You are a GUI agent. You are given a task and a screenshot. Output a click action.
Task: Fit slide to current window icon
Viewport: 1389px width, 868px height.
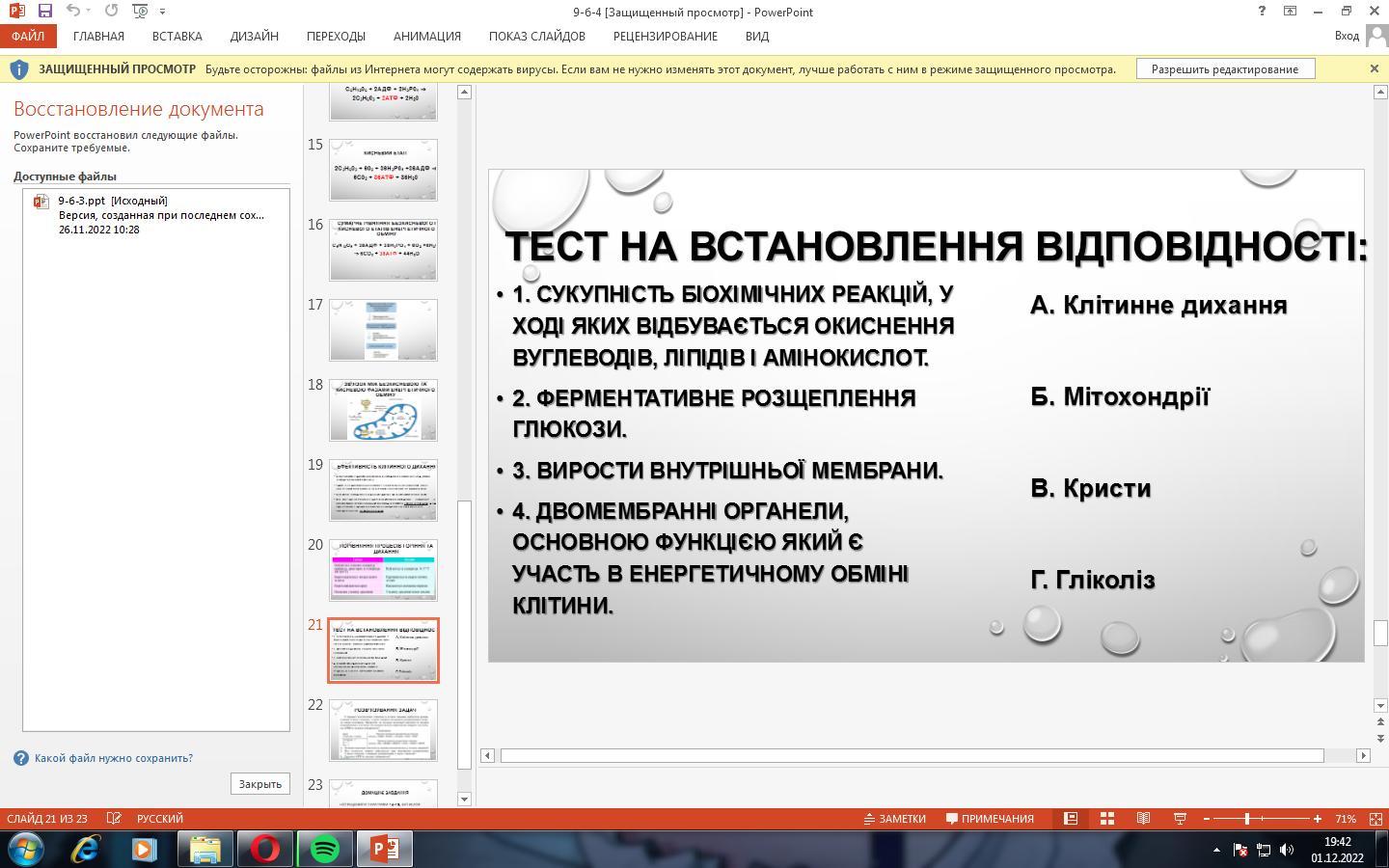coord(1376,819)
